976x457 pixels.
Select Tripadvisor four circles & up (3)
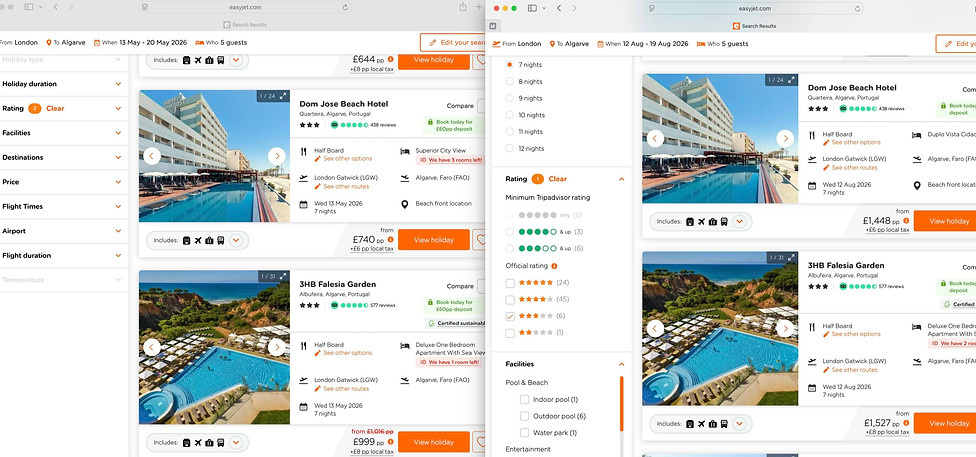click(510, 232)
